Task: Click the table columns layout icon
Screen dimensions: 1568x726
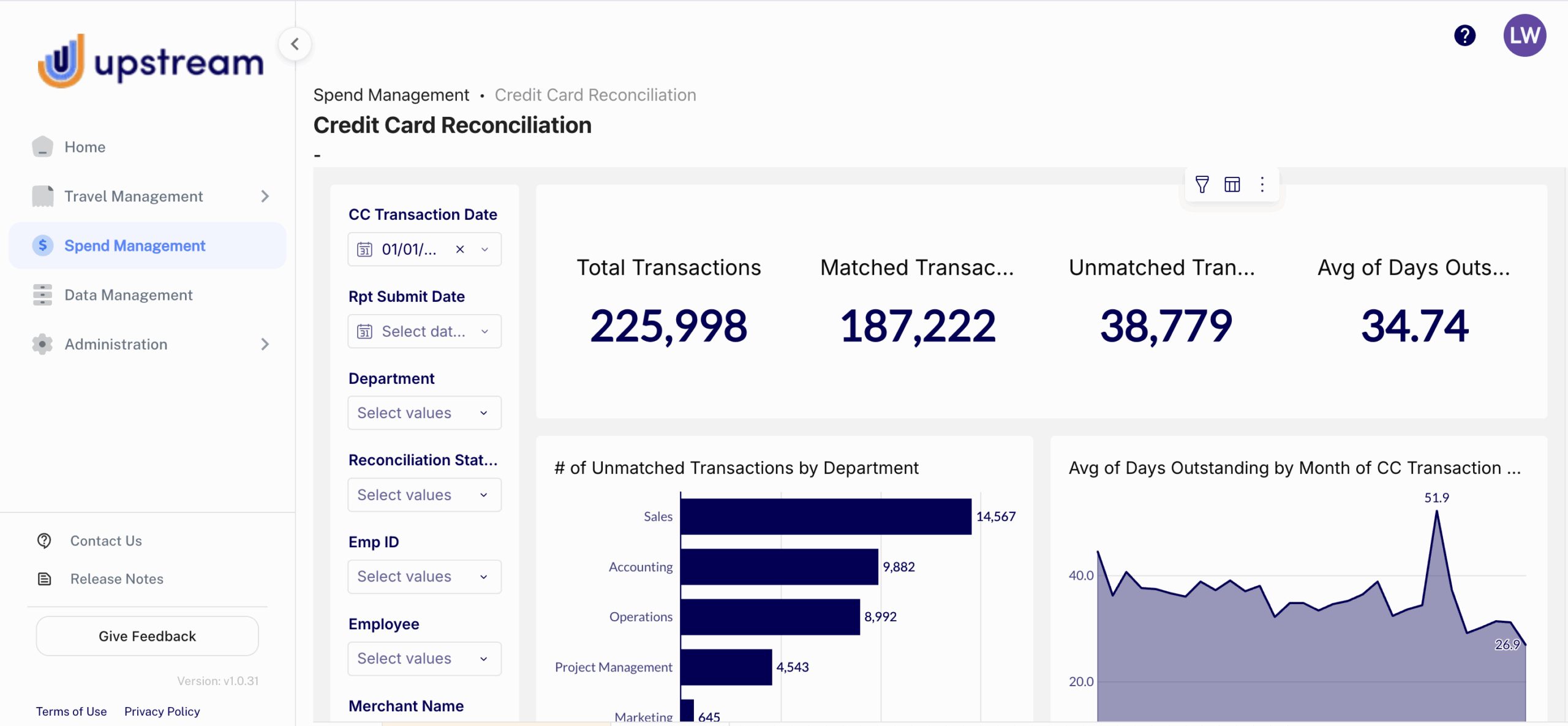Action: tap(1232, 184)
